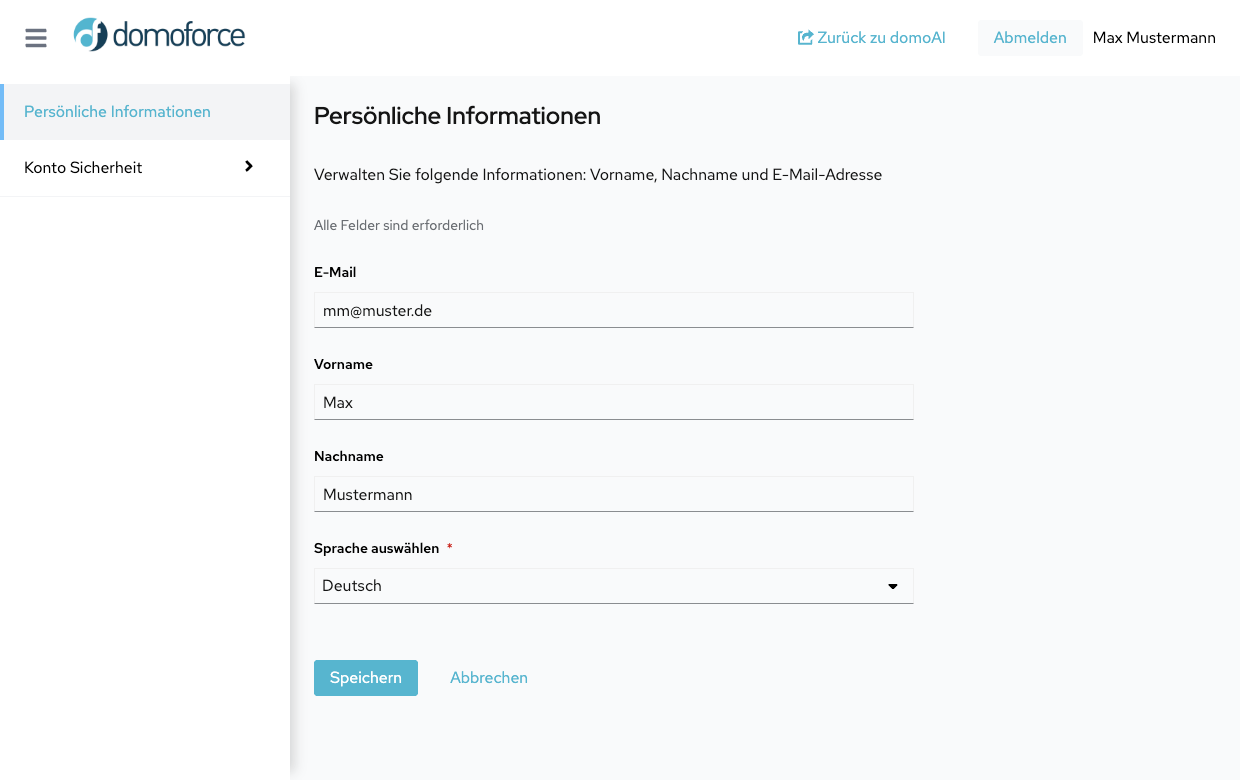Screen dimensions: 1240x780
Task: Open Konto Sicherheit from the sidebar
Action: coord(83,167)
